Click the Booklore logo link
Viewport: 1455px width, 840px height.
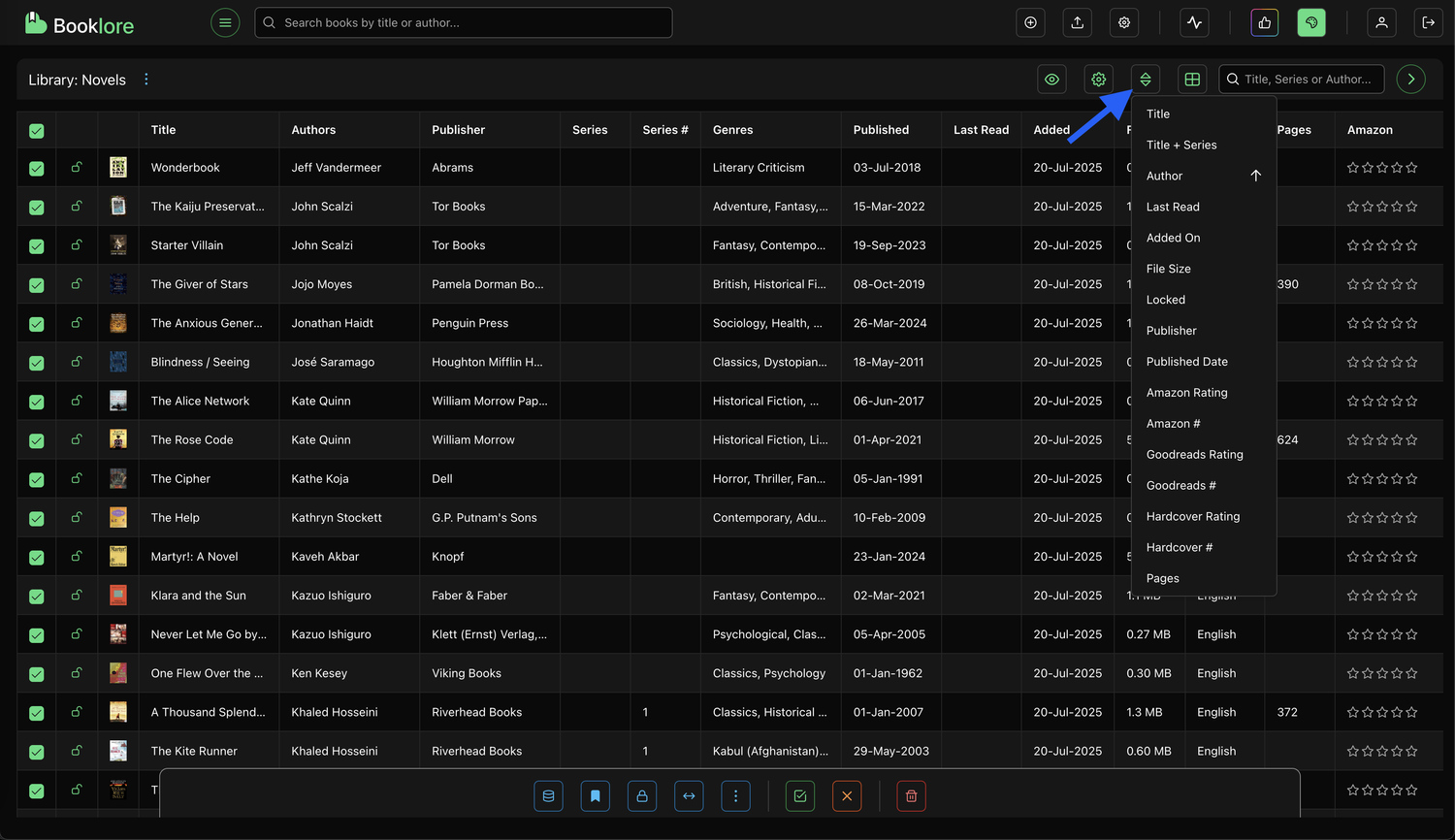coord(80,24)
